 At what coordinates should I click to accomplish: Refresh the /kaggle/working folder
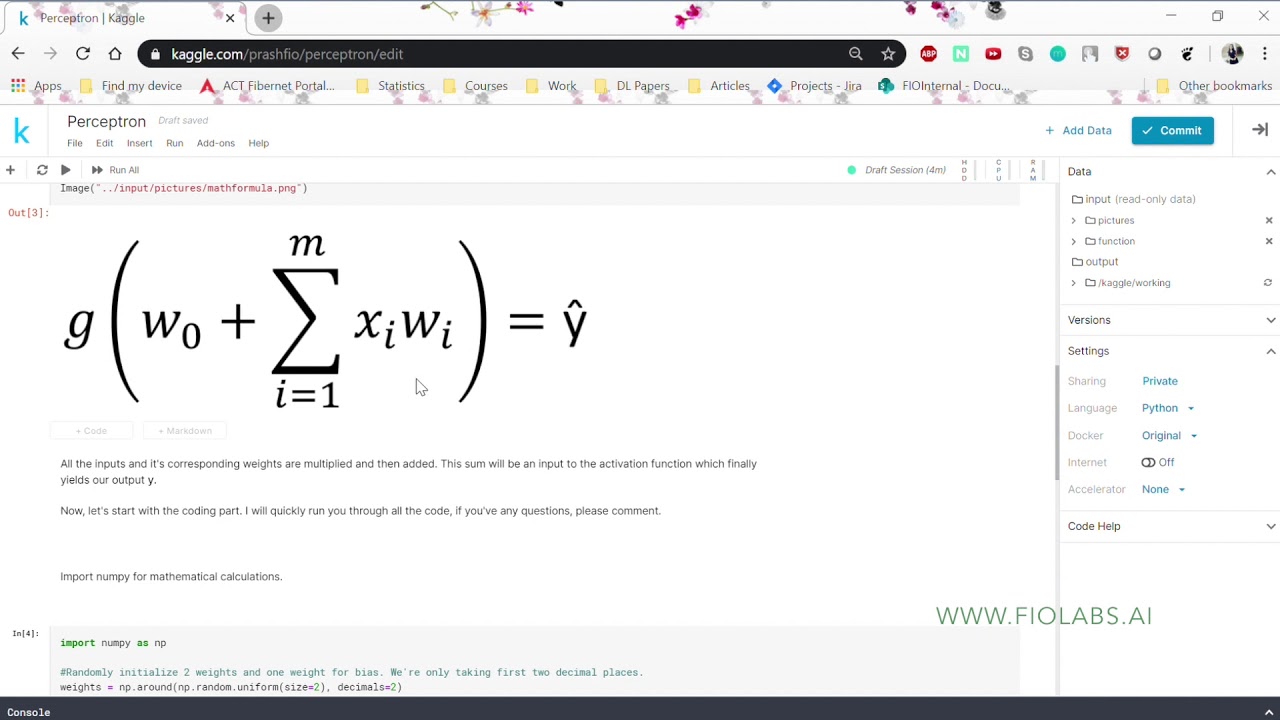click(x=1268, y=283)
